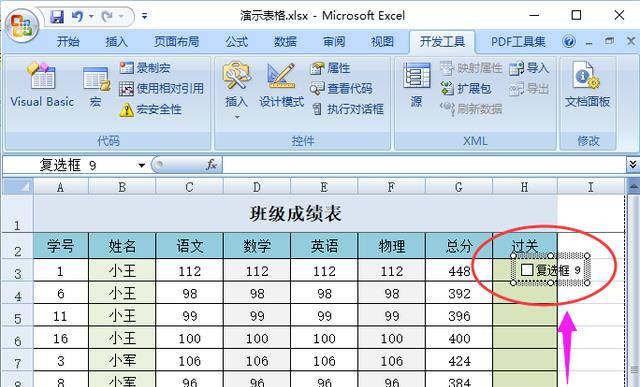Select the total cell 448
This screenshot has width=640, height=387.
[x=459, y=271]
